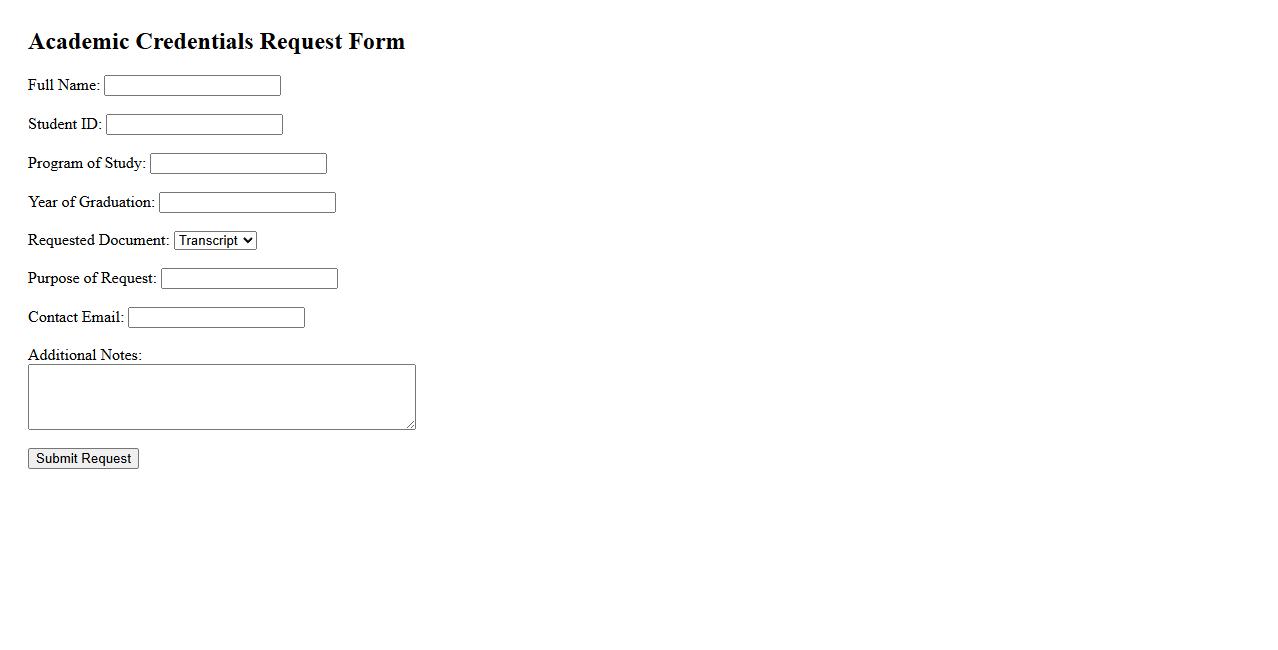Click the "Year of Graduation:" label

91,203
